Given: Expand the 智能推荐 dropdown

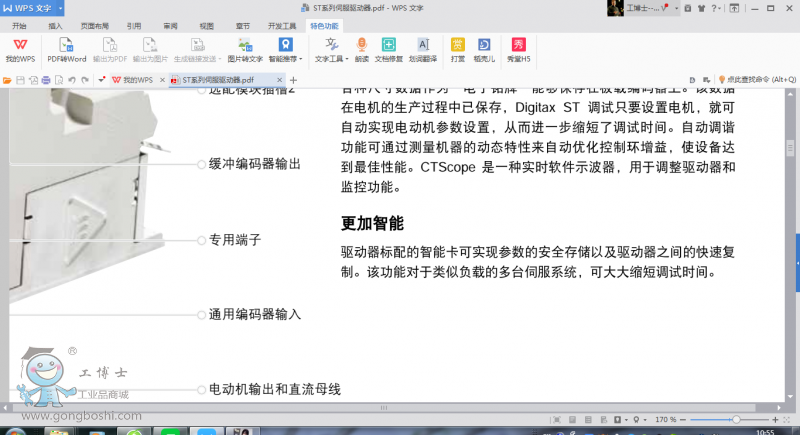Looking at the screenshot, I should tap(286, 59).
